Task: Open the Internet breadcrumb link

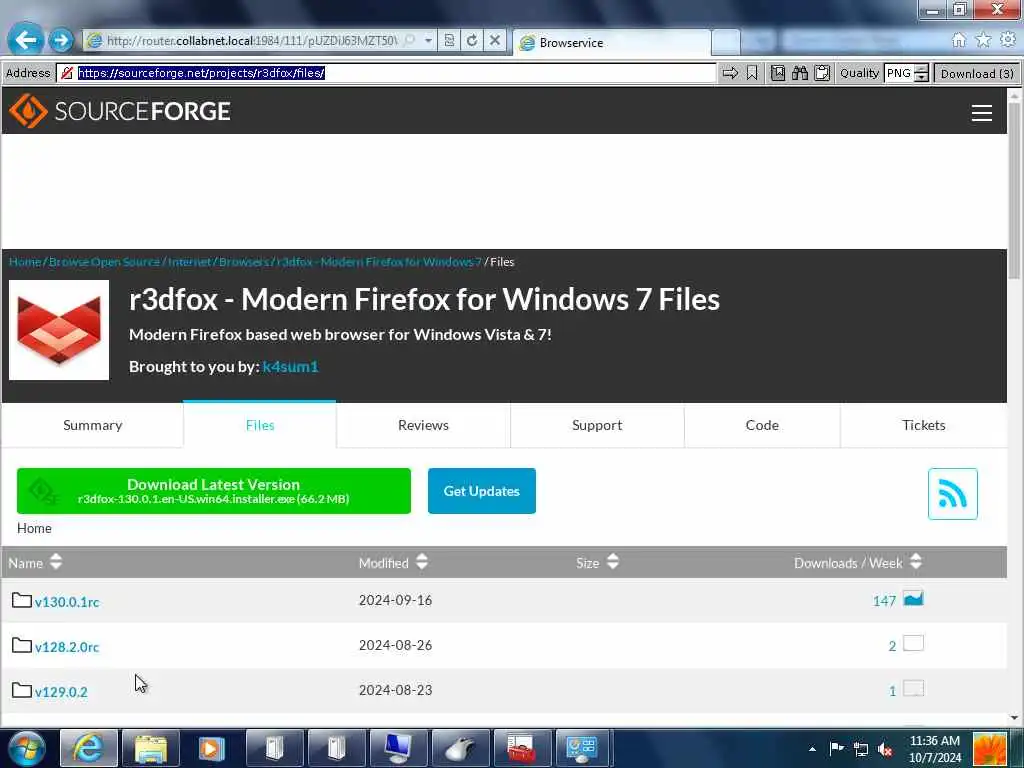Action: (189, 262)
